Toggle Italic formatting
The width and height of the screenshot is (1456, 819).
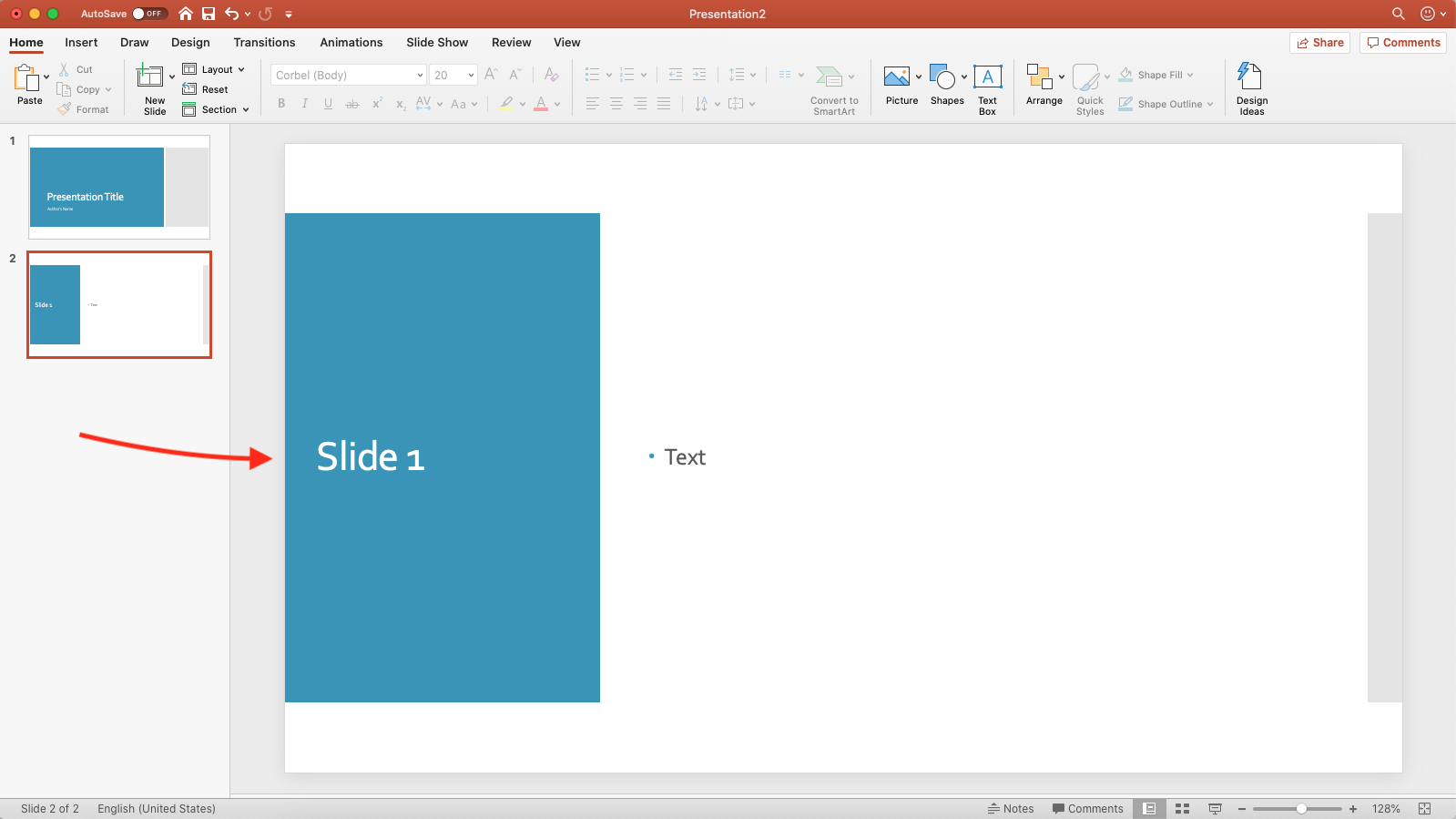tap(305, 104)
